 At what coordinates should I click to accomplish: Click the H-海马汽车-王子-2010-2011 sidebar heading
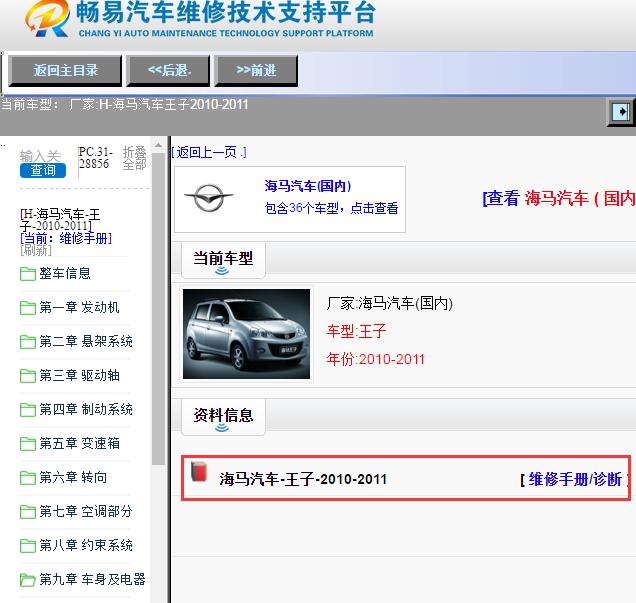(x=60, y=220)
